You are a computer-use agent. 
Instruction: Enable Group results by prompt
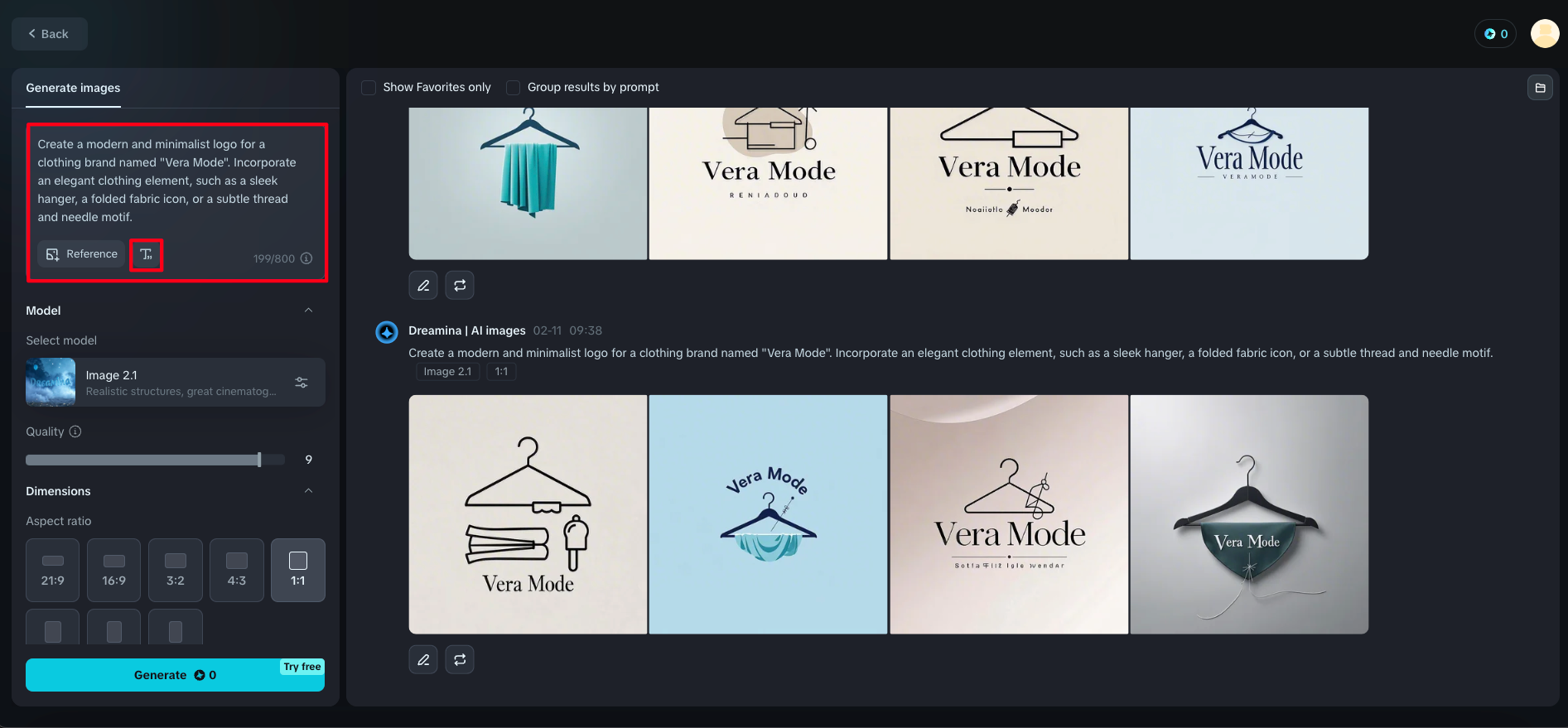tap(514, 88)
